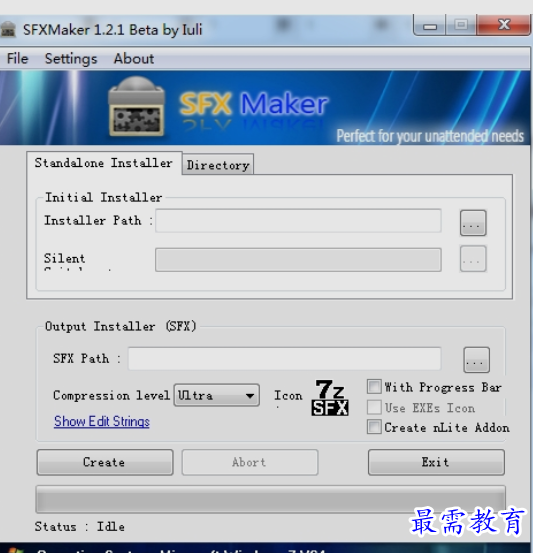The image size is (533, 553).
Task: Click the SFX Maker banner box logo
Action: (137, 107)
